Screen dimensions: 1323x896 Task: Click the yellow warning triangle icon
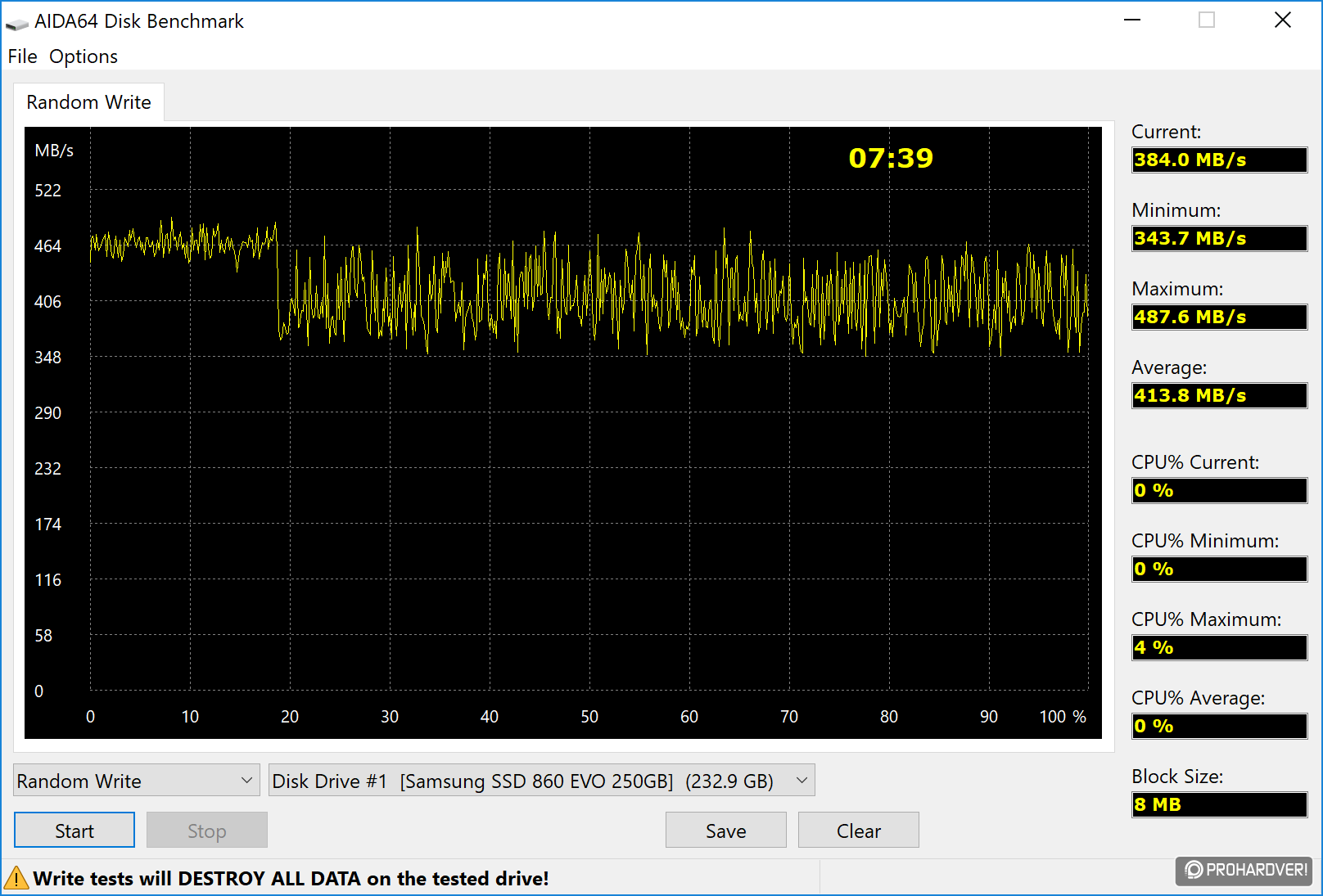click(16, 879)
